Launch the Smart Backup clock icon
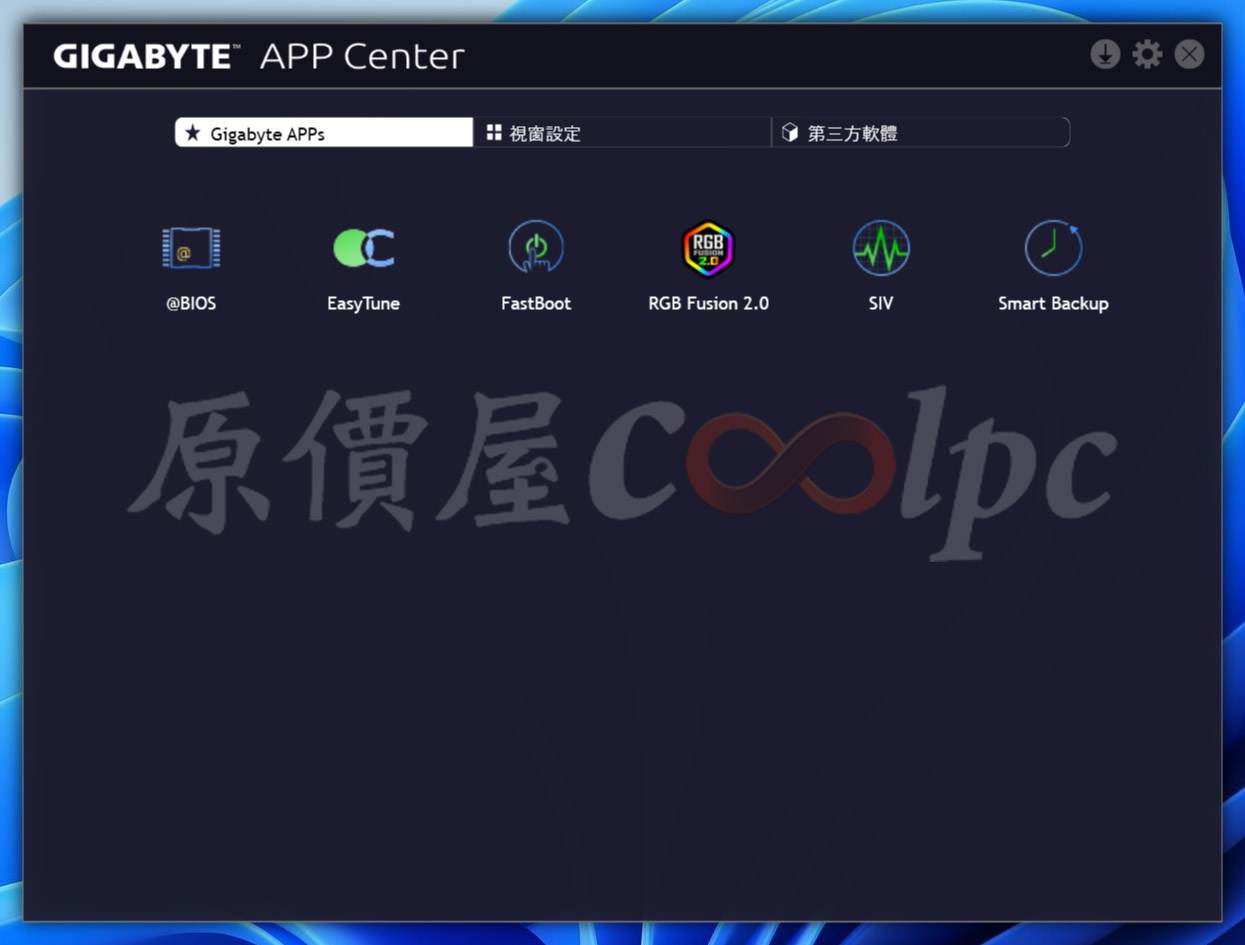1245x945 pixels. click(x=1053, y=248)
